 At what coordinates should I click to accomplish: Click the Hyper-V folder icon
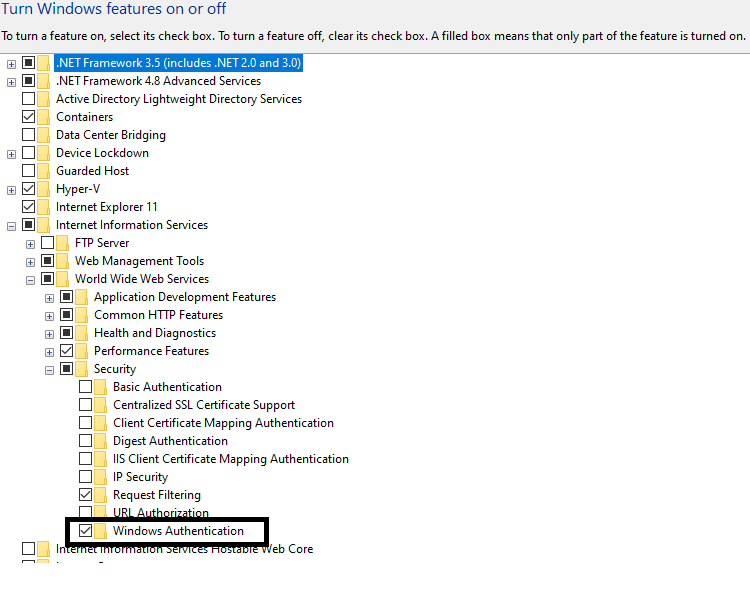tap(44, 189)
